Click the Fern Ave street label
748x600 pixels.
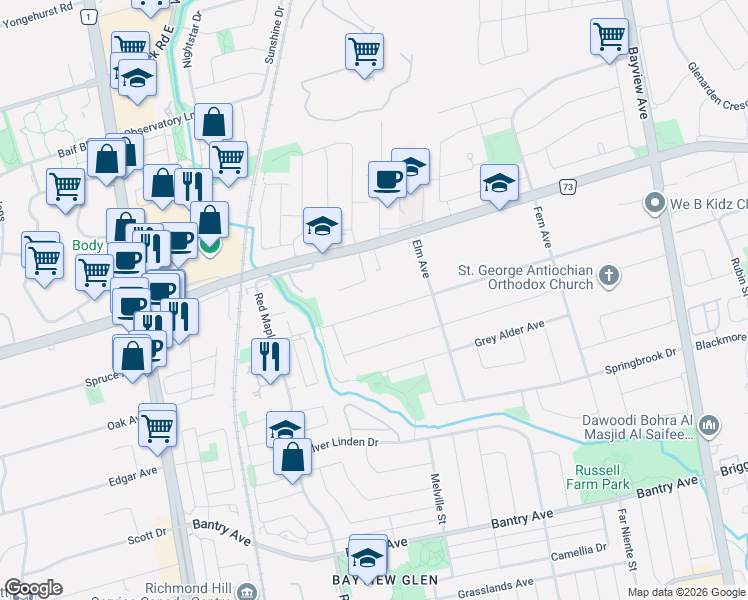(x=542, y=227)
